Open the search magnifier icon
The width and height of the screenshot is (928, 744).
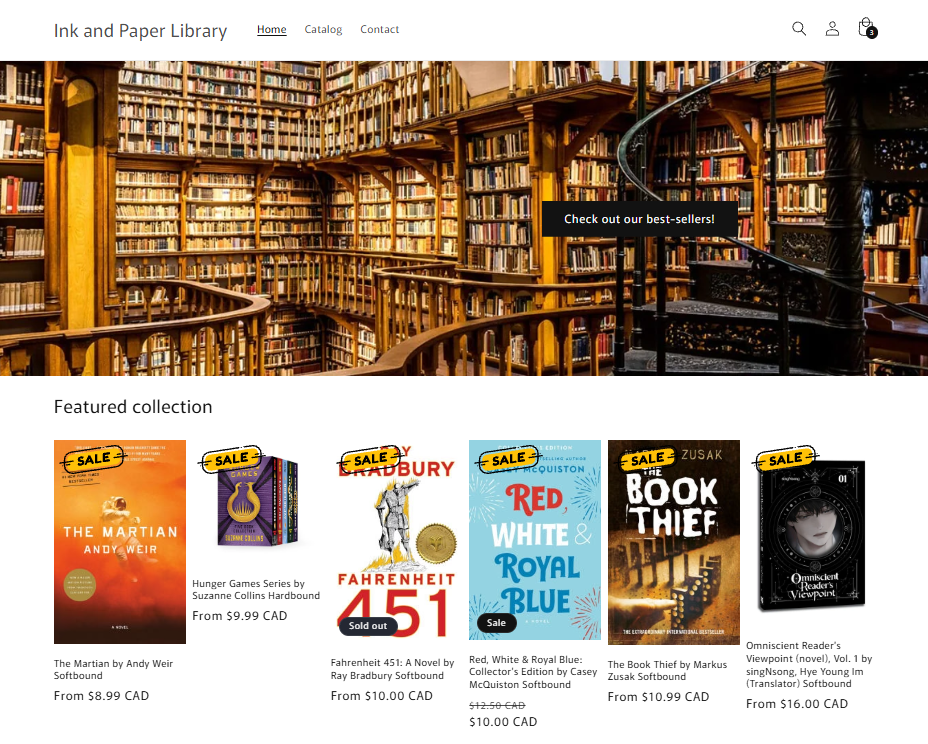point(799,29)
